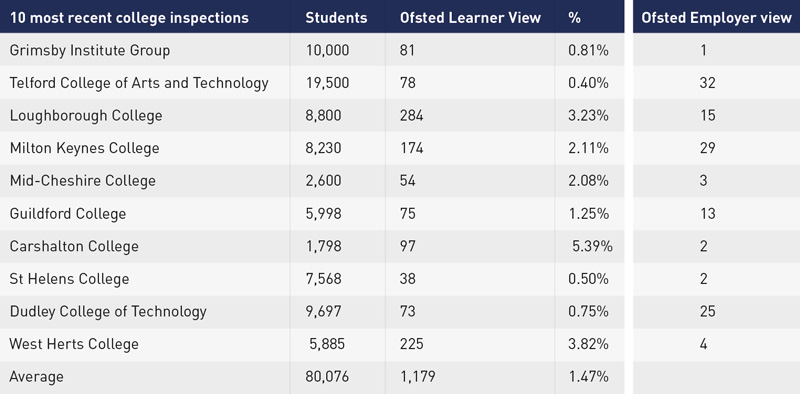Viewport: 800px width, 394px height.
Task: Select the Ofsted Learner View header
Action: click(470, 17)
